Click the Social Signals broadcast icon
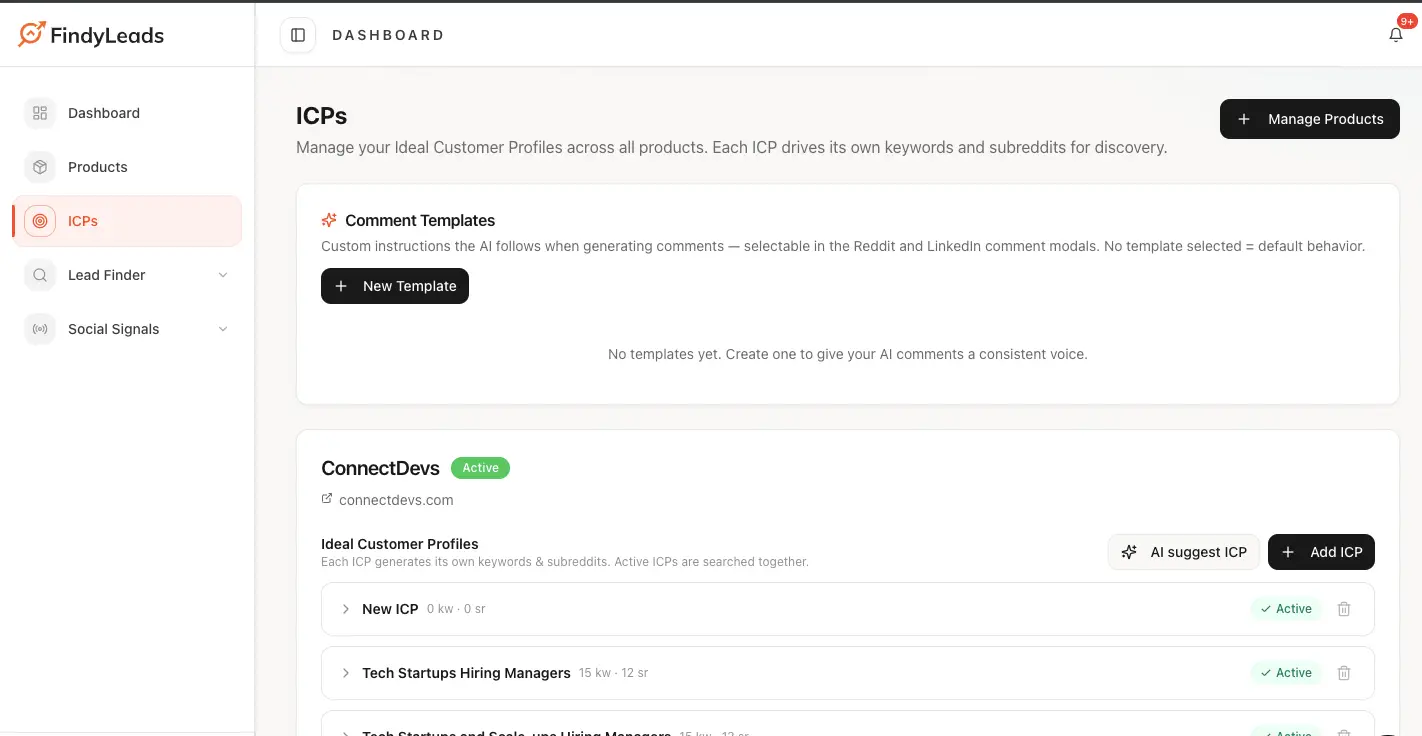Image resolution: width=1422 pixels, height=736 pixels. [40, 329]
